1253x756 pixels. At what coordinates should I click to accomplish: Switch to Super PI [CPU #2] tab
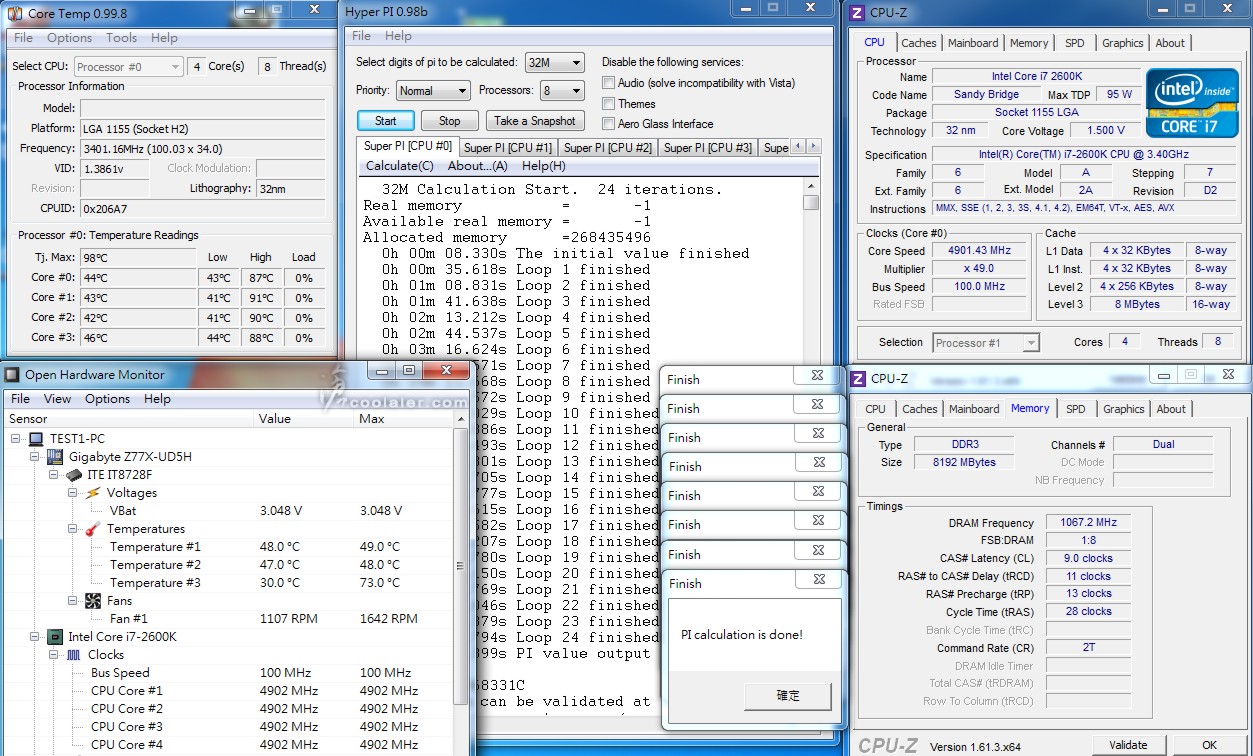608,148
